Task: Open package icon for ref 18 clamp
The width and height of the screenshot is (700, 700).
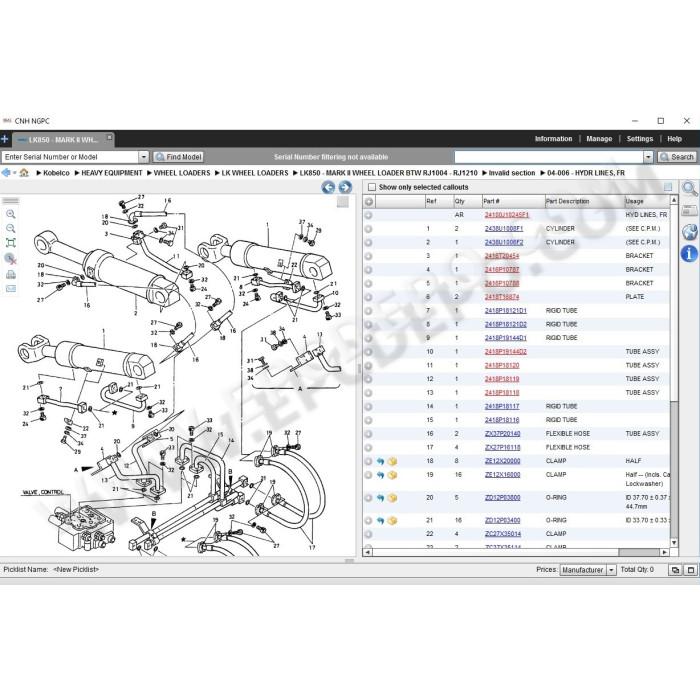Action: tap(392, 461)
